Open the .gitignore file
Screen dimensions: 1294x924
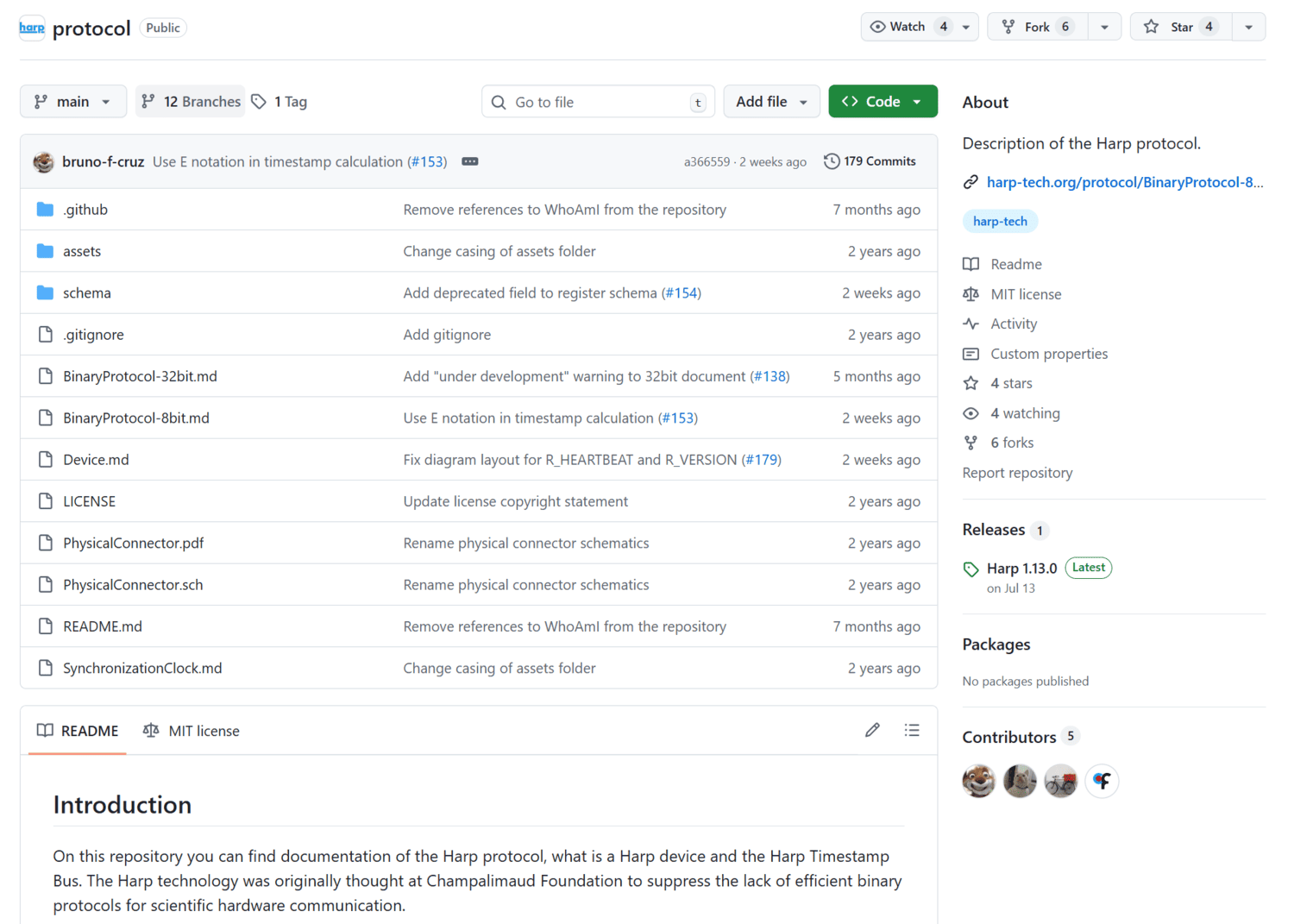[x=93, y=335]
